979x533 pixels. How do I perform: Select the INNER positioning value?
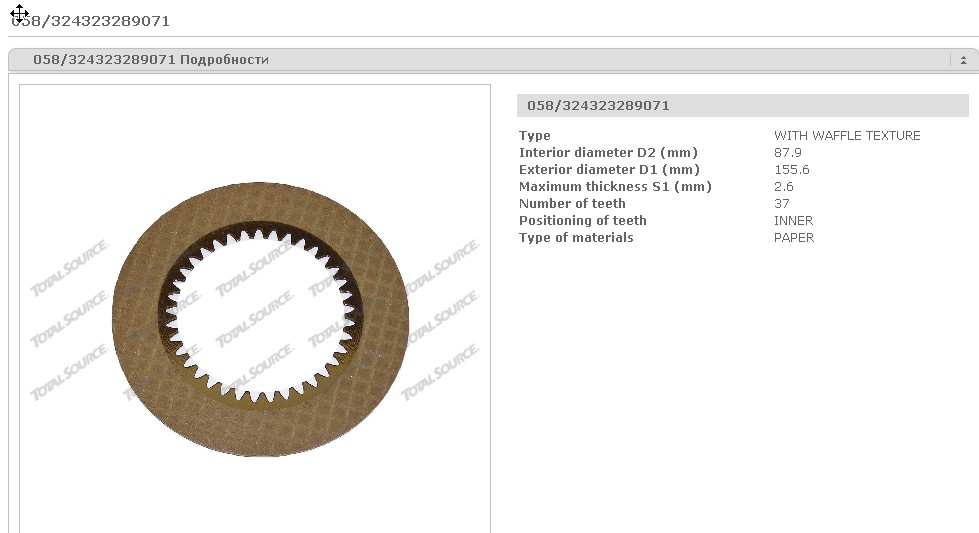793,221
